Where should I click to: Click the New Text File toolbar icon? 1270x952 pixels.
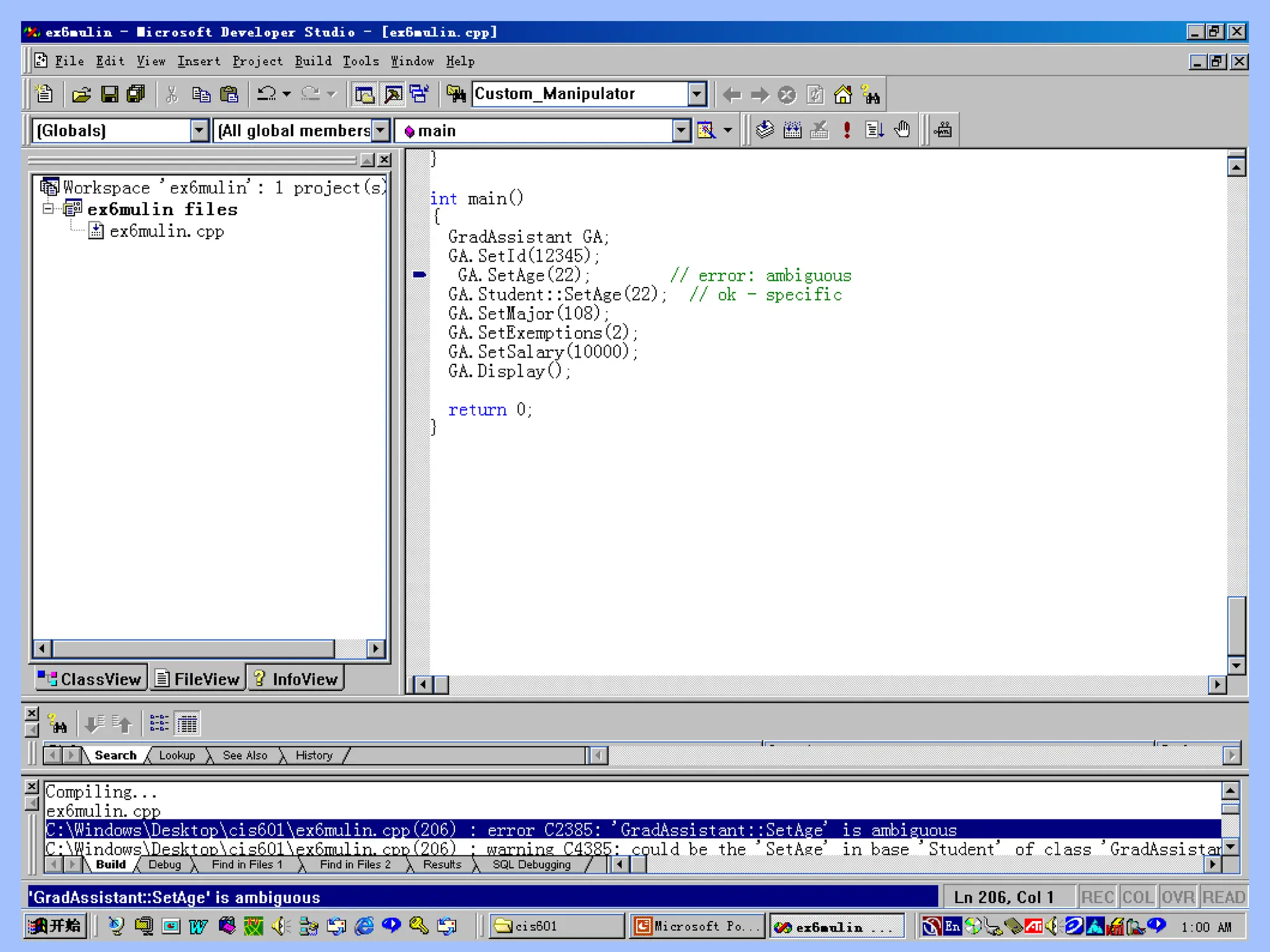(44, 94)
